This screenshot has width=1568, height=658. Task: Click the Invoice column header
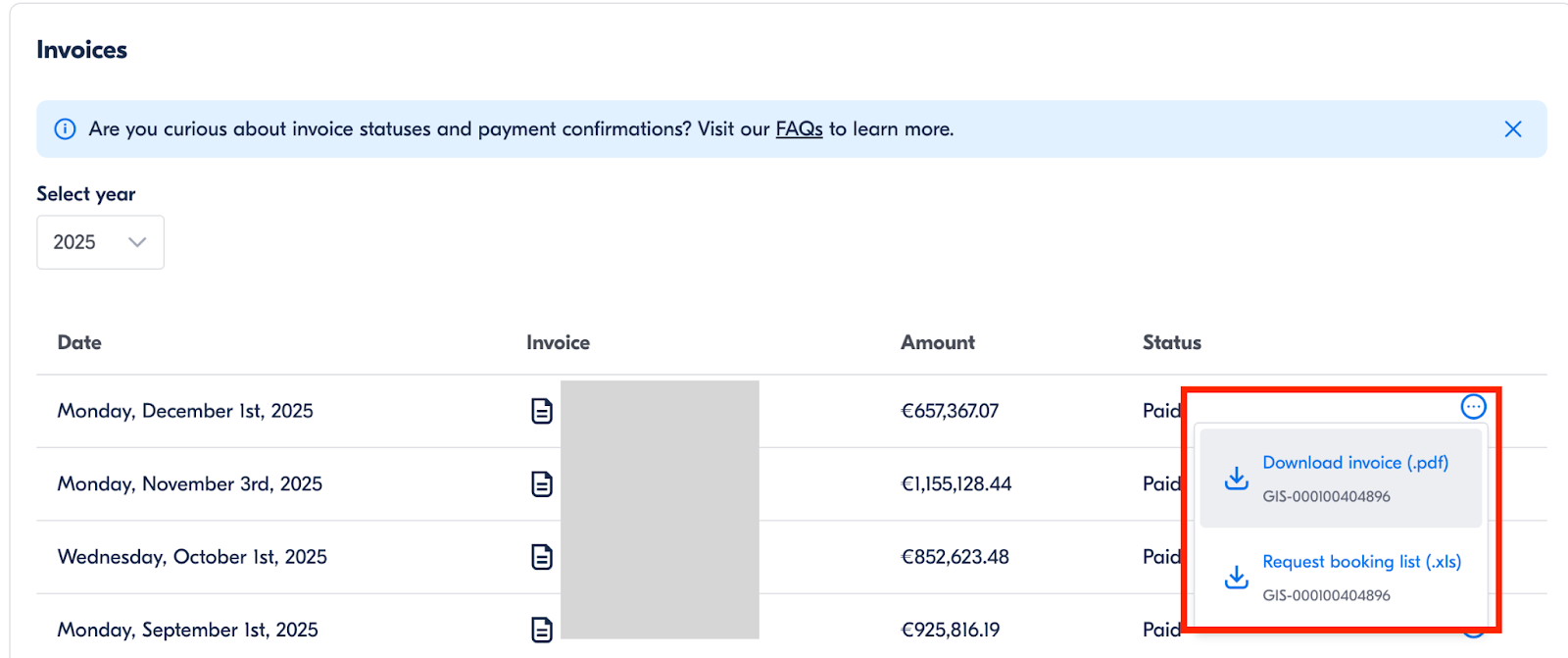pyautogui.click(x=558, y=342)
